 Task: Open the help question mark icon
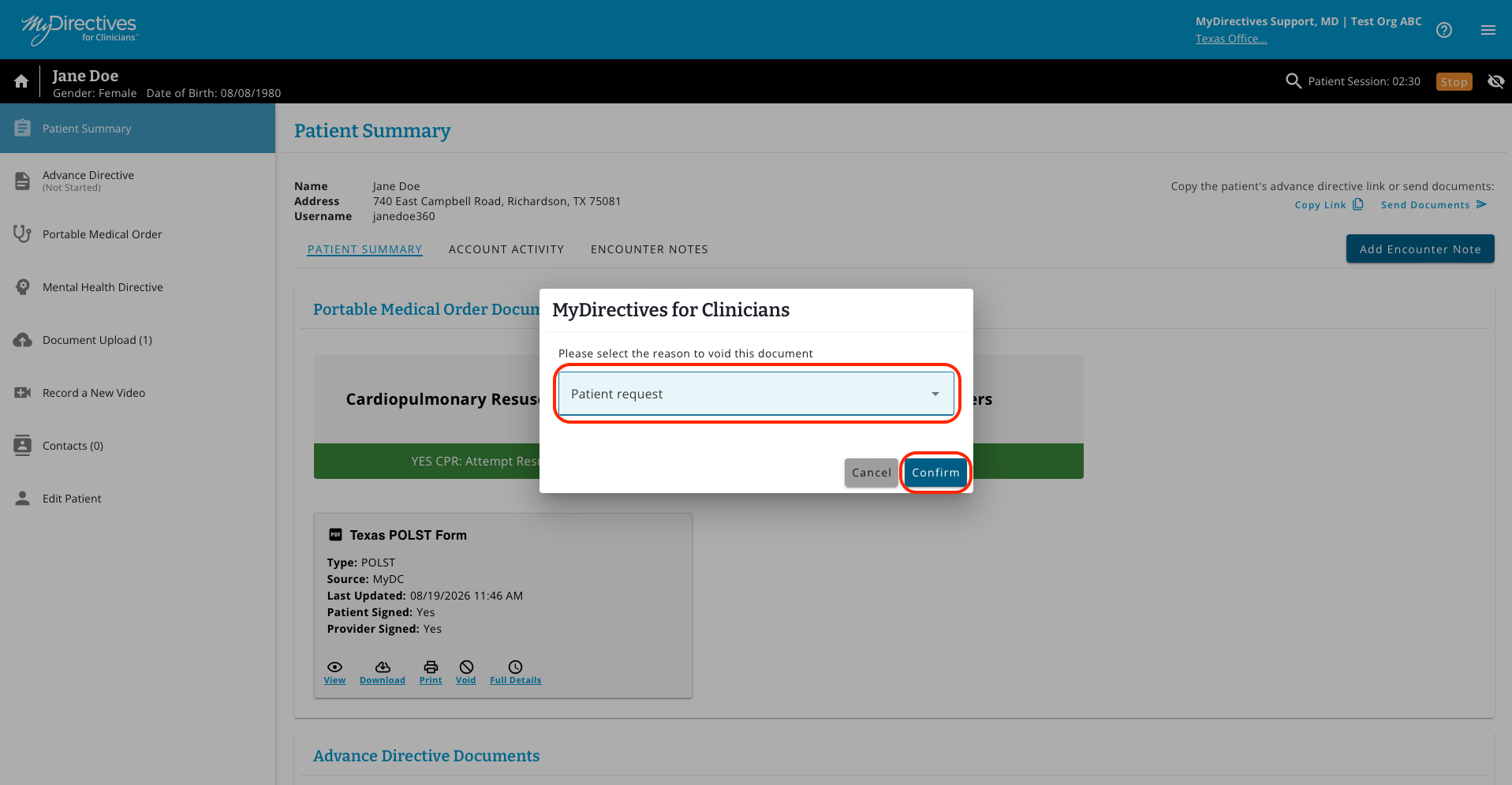tap(1444, 30)
